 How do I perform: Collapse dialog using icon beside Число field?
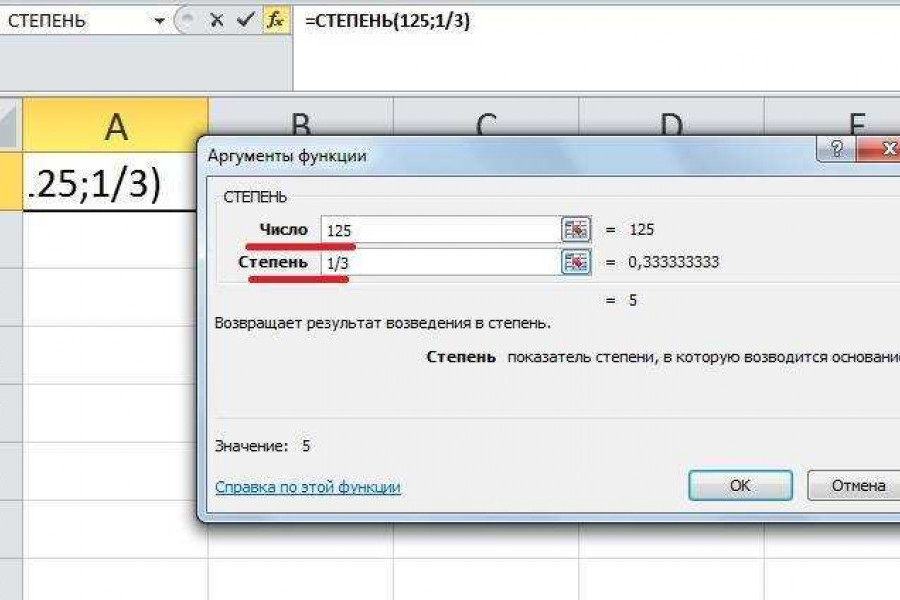click(577, 229)
